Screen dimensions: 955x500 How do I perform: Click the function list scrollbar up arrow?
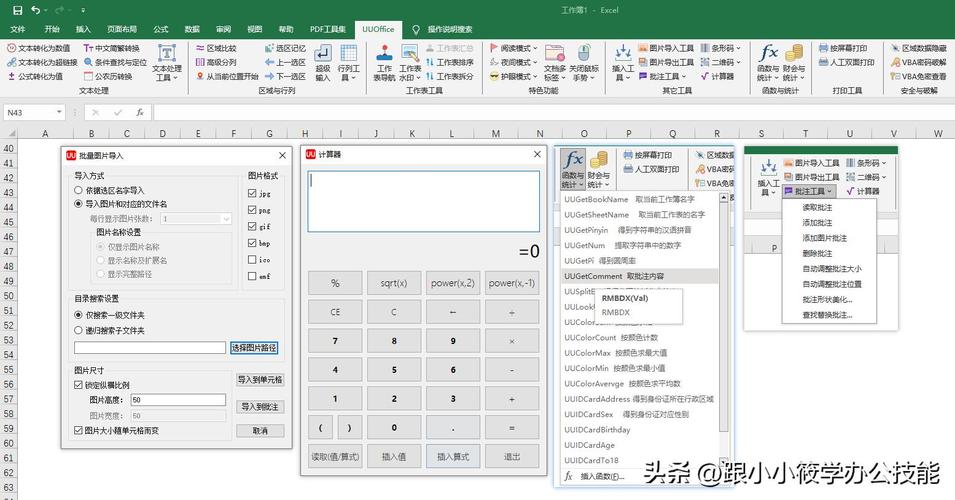coord(724,198)
